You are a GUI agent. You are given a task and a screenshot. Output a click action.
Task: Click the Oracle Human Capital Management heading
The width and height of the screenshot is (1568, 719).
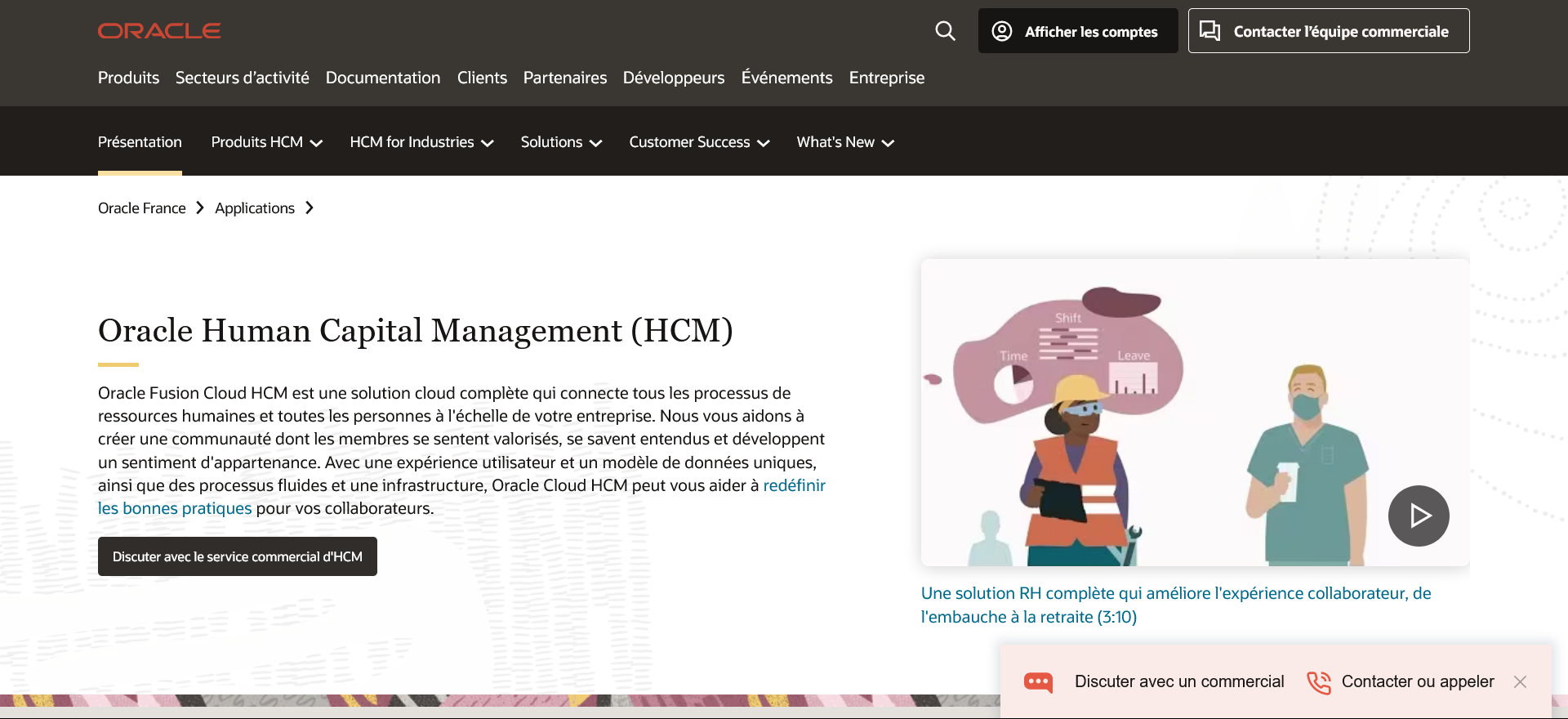(416, 330)
